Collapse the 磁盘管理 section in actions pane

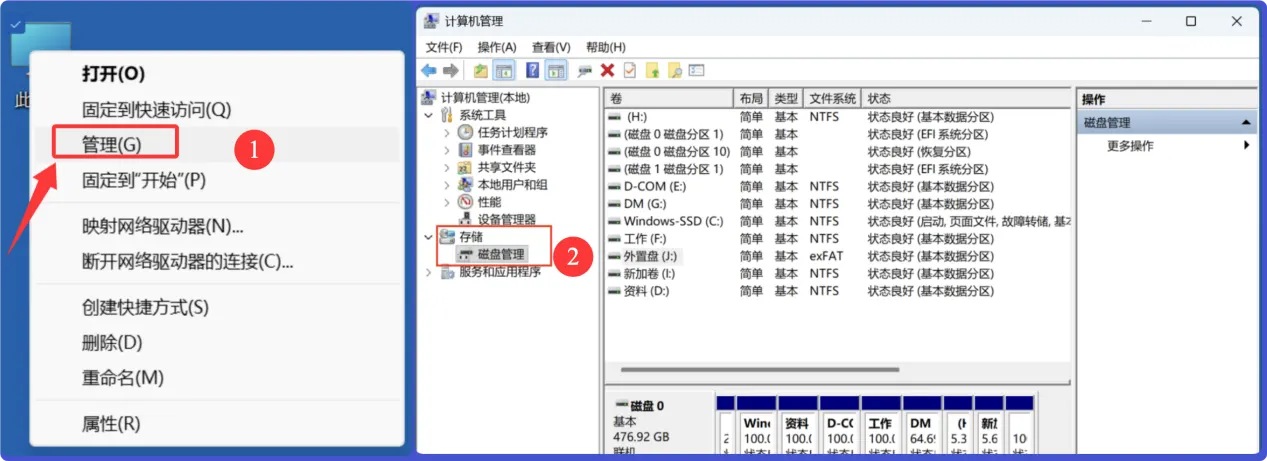pos(1247,122)
